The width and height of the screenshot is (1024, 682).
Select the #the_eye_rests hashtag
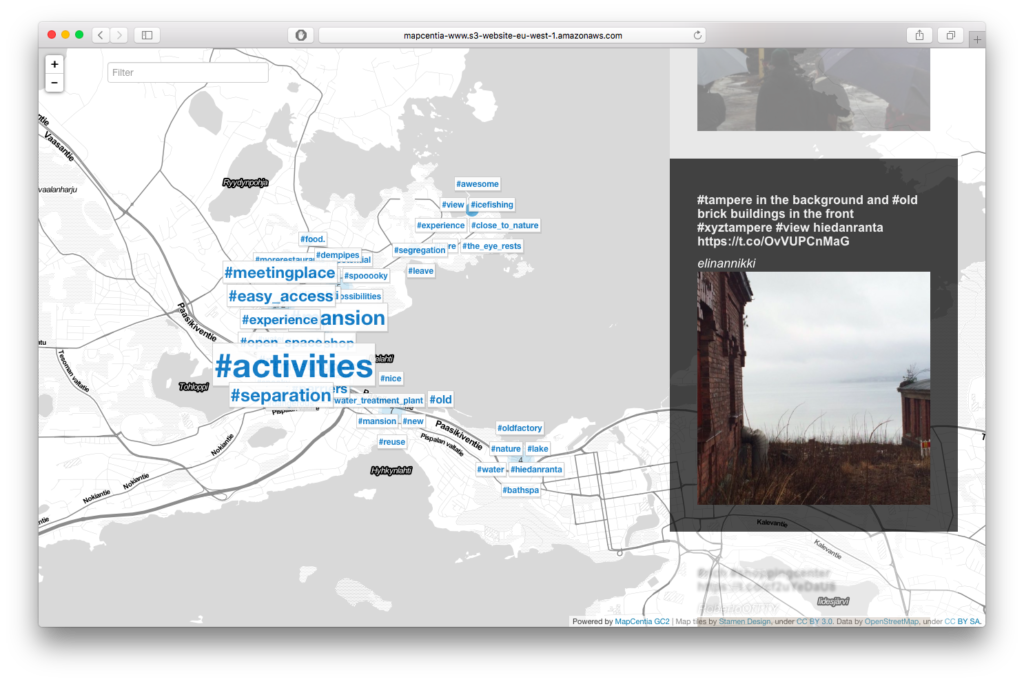(492, 246)
